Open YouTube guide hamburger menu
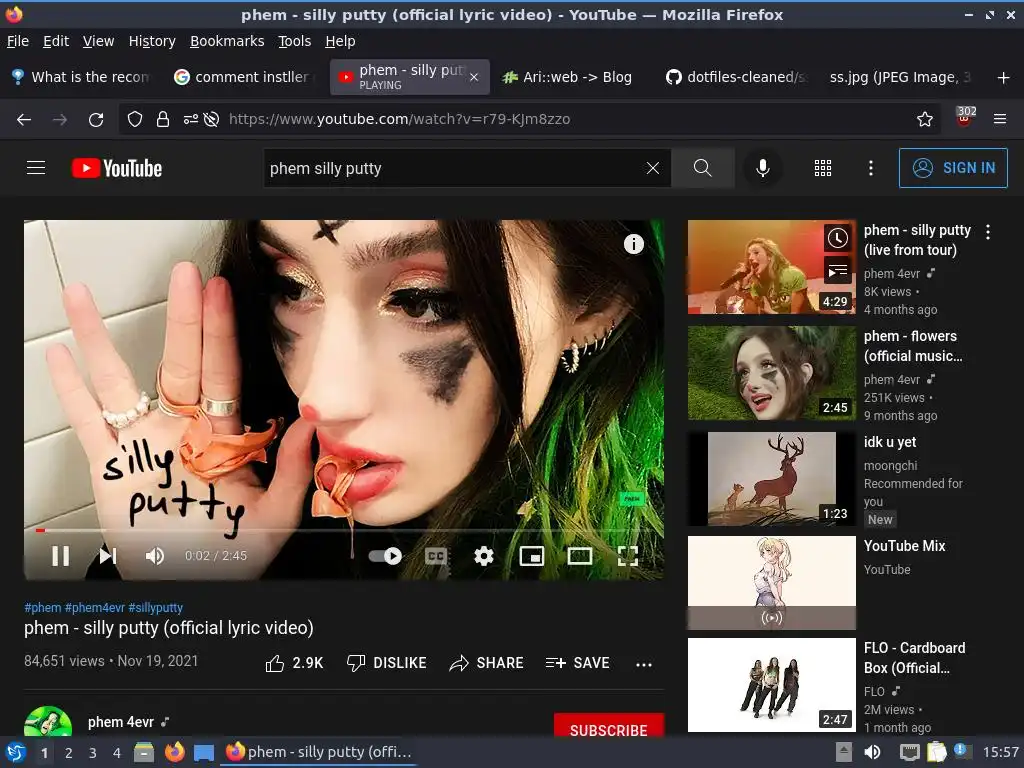This screenshot has height=768, width=1024. point(36,168)
